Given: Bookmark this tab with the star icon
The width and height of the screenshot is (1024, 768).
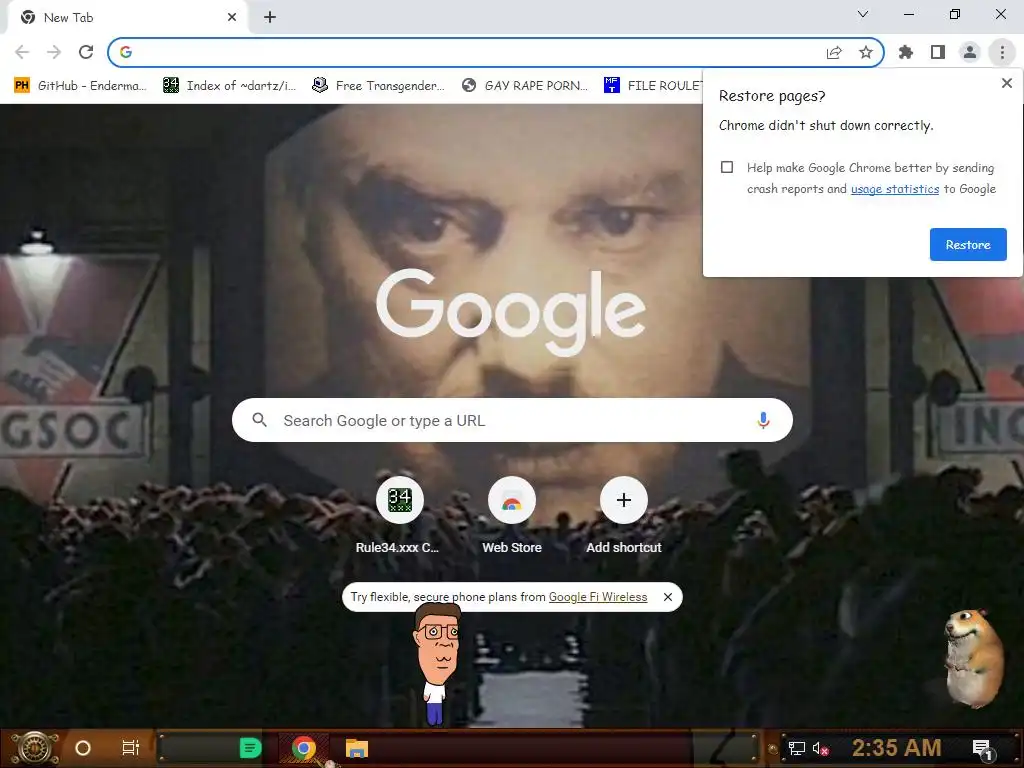Looking at the screenshot, I should (866, 52).
